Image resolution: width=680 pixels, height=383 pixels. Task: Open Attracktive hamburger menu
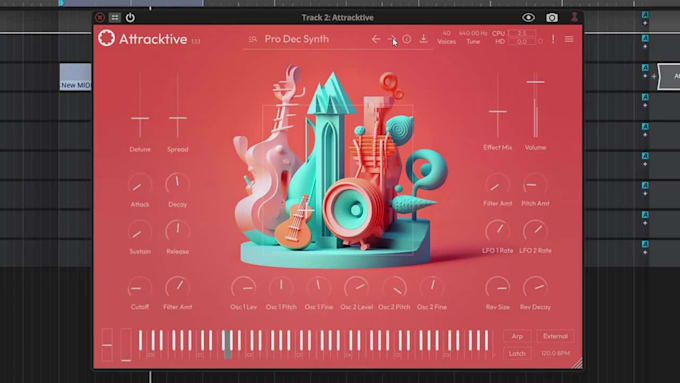(x=569, y=39)
